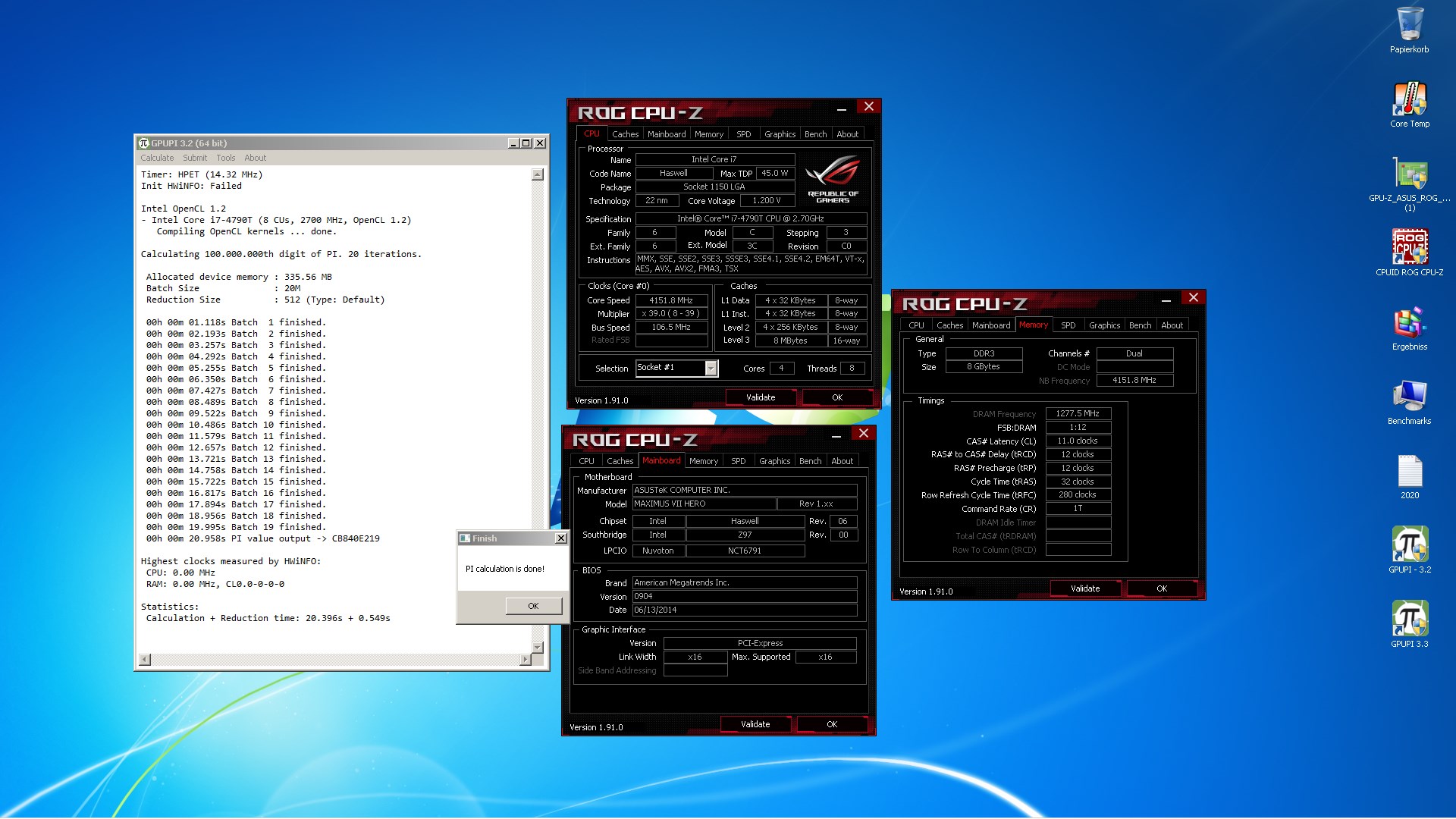
Task: Minimize the CPU-Z Mainboard window
Action: pos(836,435)
